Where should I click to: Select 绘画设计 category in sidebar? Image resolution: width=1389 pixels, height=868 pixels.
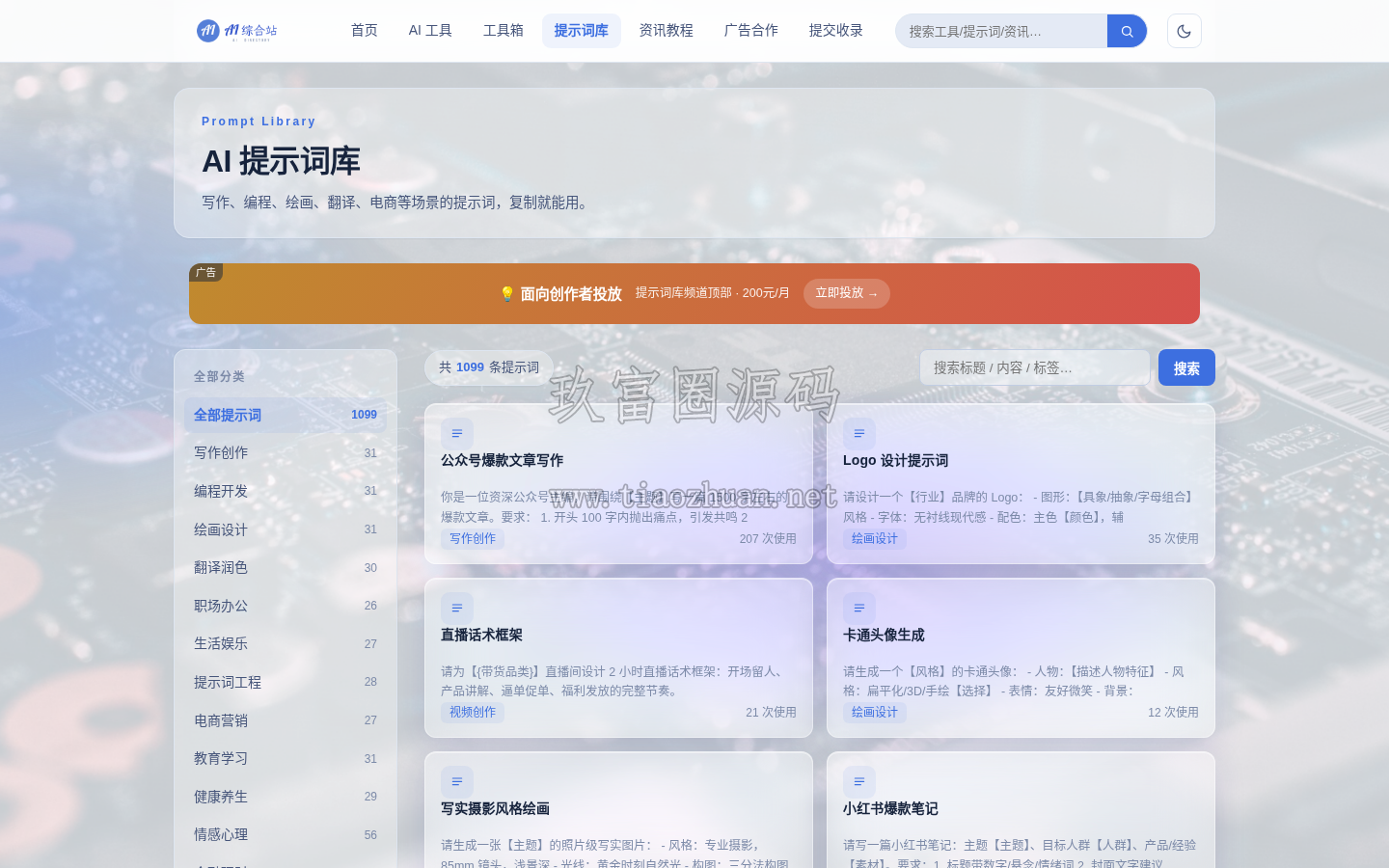(286, 529)
